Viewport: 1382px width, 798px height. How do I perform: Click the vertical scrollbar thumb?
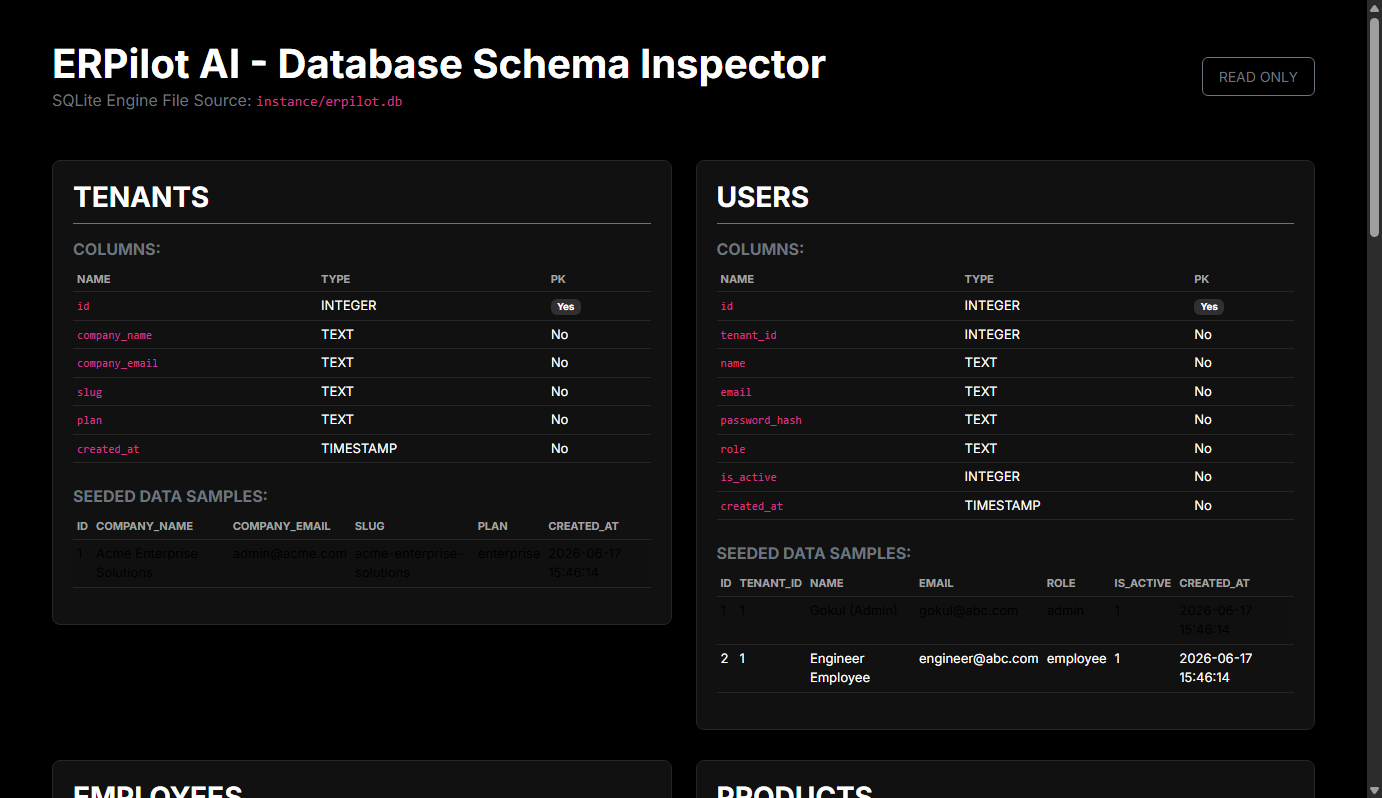(x=1374, y=127)
